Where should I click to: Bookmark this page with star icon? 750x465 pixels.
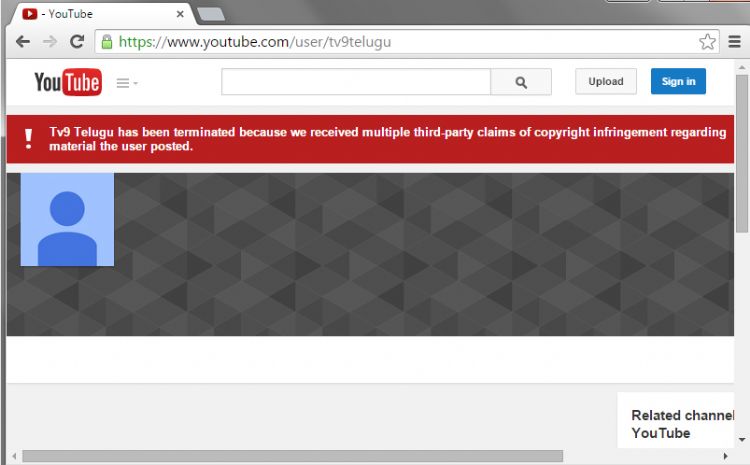707,42
